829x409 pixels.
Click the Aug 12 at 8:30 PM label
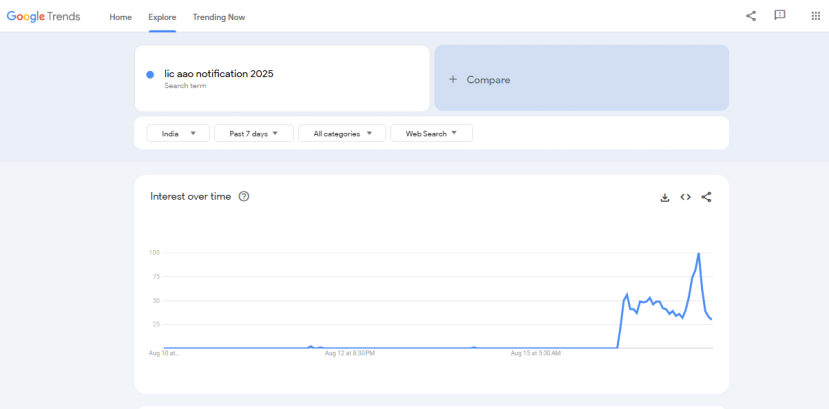coord(349,353)
